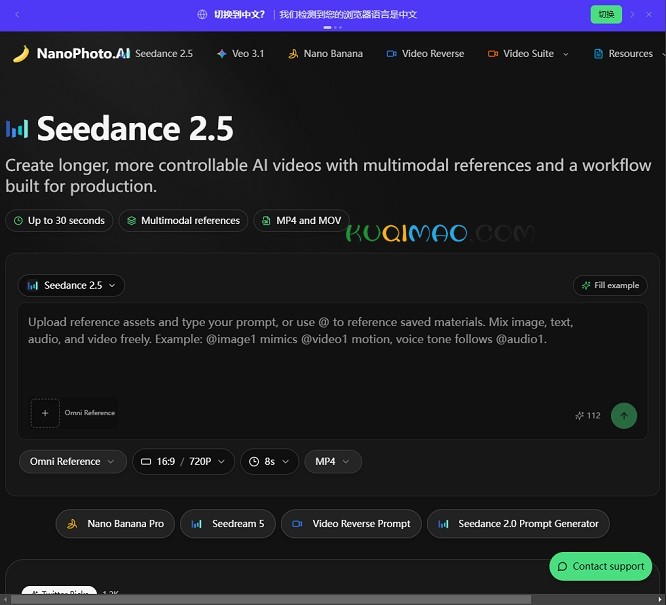Open Video Reverse nav link
The height and width of the screenshot is (605, 666).
tap(425, 54)
